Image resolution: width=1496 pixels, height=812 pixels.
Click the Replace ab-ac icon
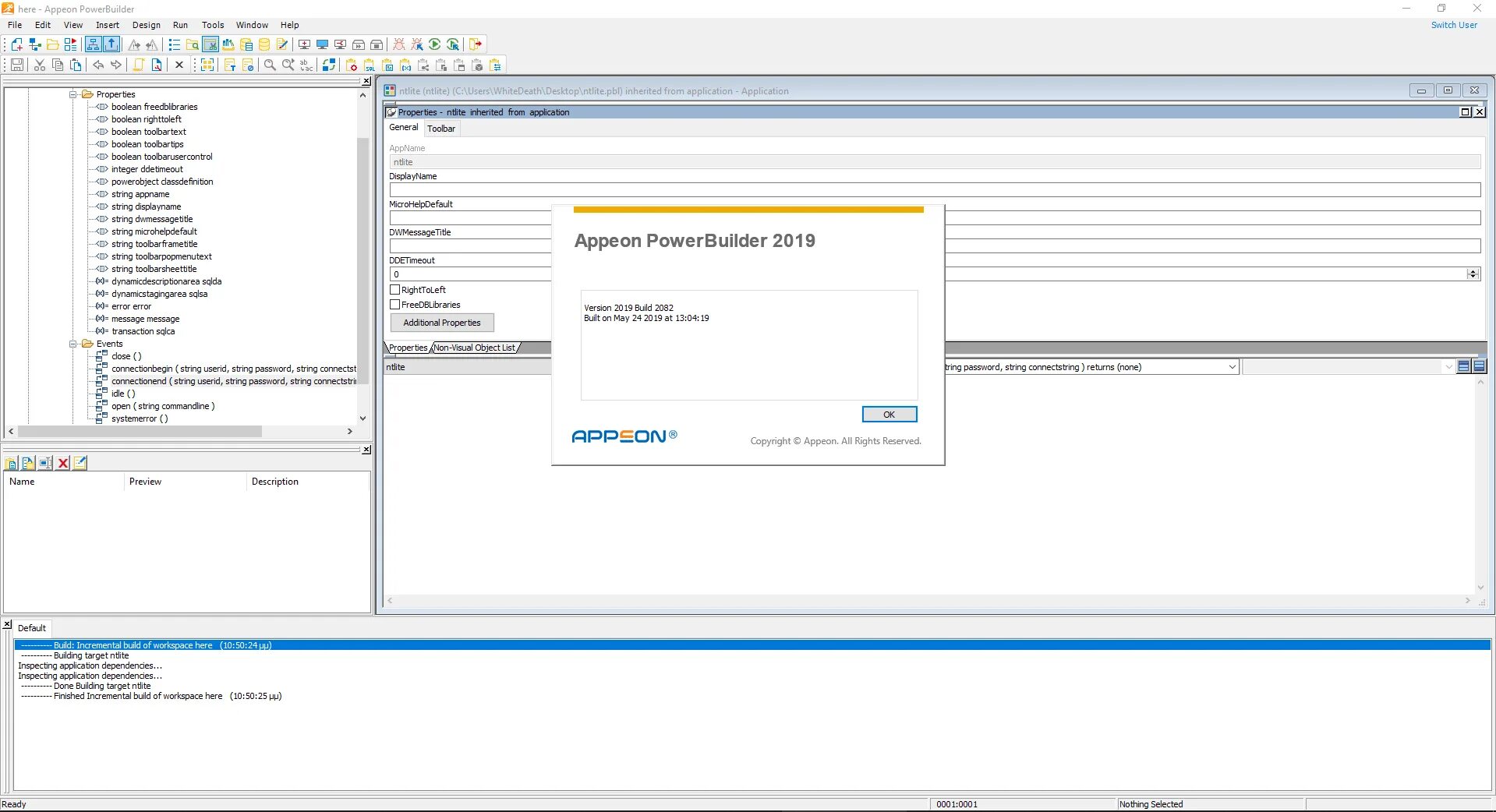(306, 65)
